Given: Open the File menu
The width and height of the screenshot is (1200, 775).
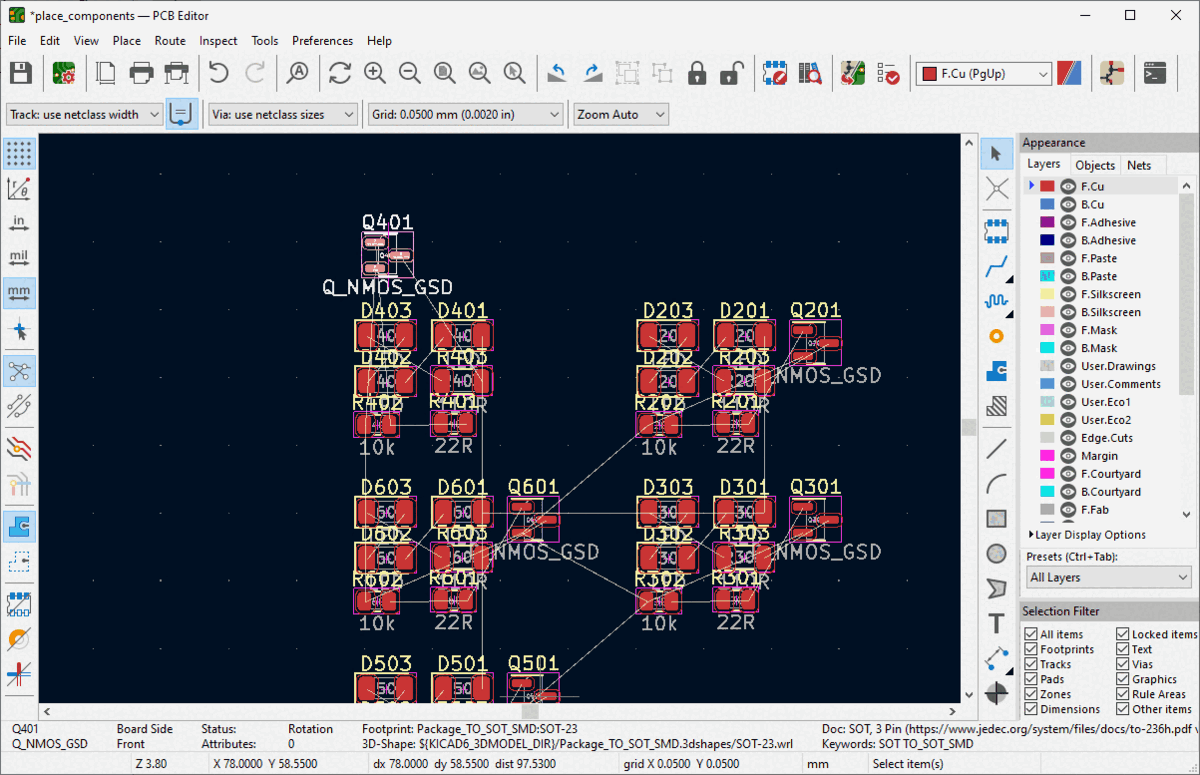Looking at the screenshot, I should coord(17,41).
